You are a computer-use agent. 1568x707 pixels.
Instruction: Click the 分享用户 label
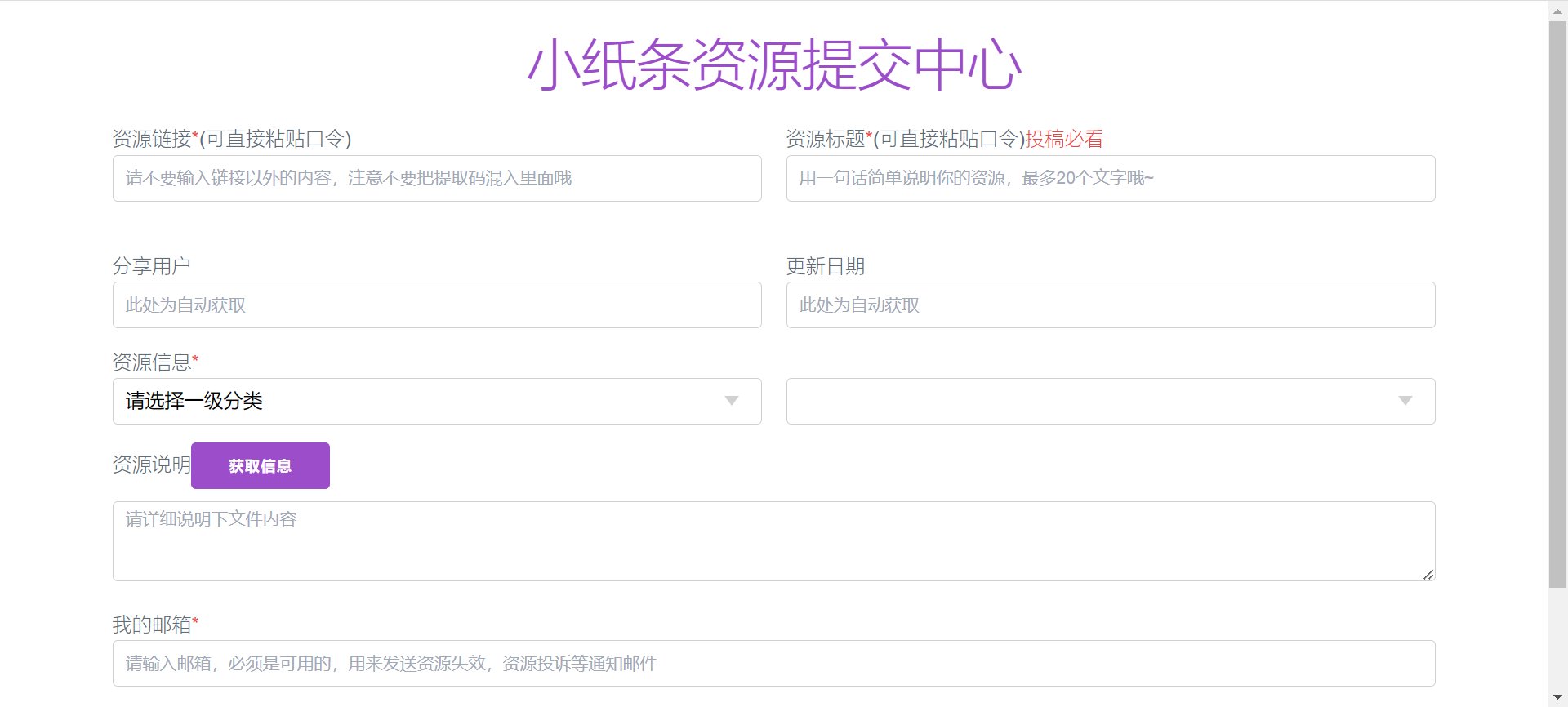pyautogui.click(x=151, y=266)
